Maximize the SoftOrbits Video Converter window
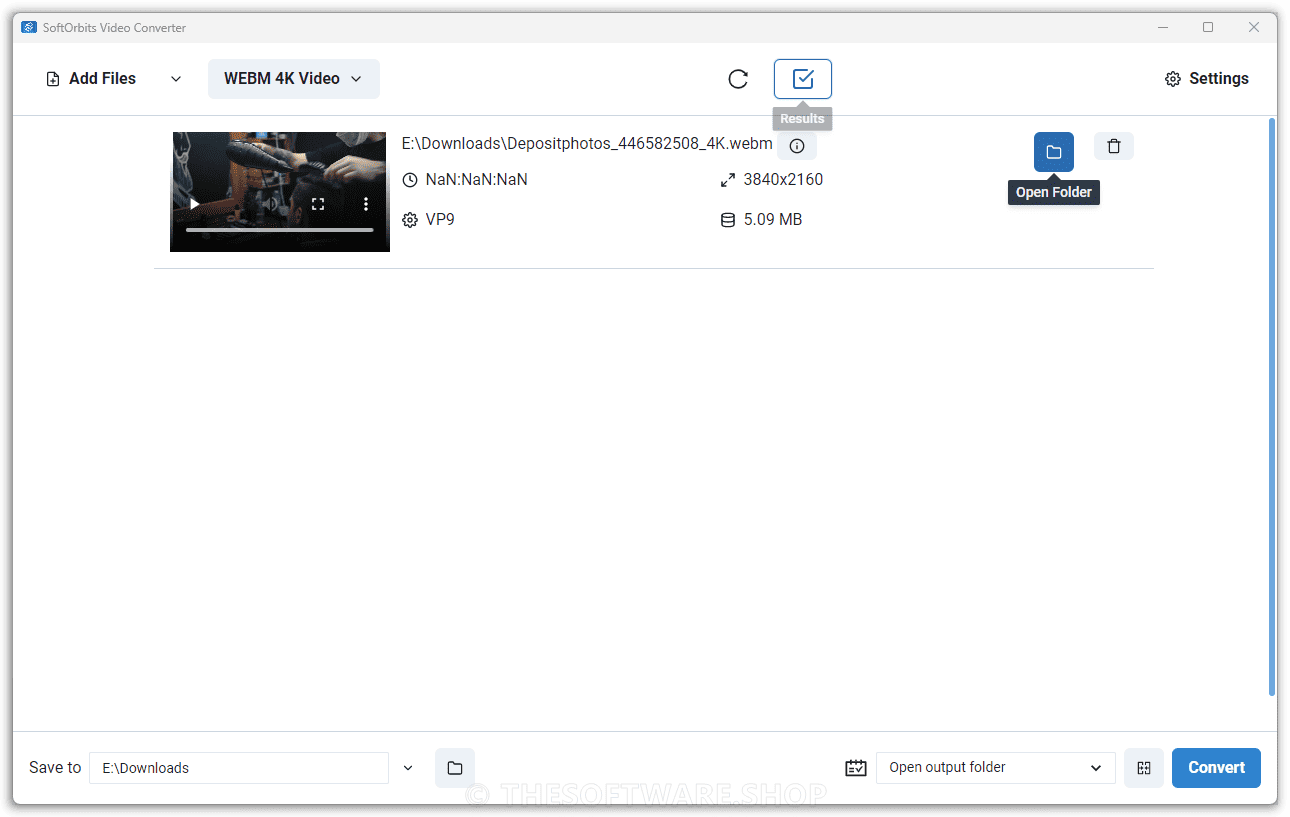The width and height of the screenshot is (1290, 817). 1208,27
